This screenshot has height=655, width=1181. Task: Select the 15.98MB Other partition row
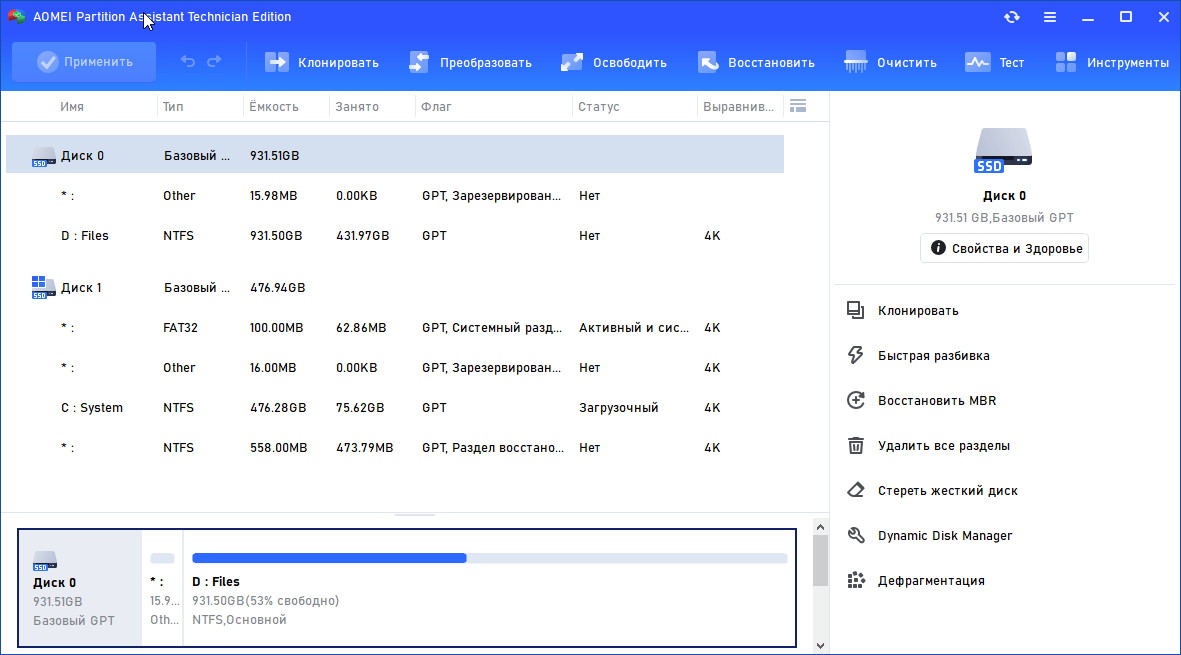click(x=395, y=196)
